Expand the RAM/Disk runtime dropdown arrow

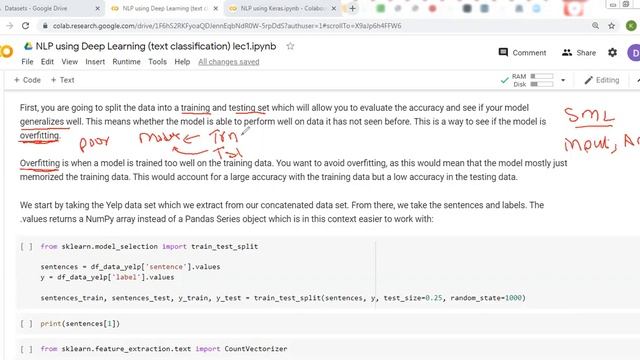pyautogui.click(x=563, y=80)
